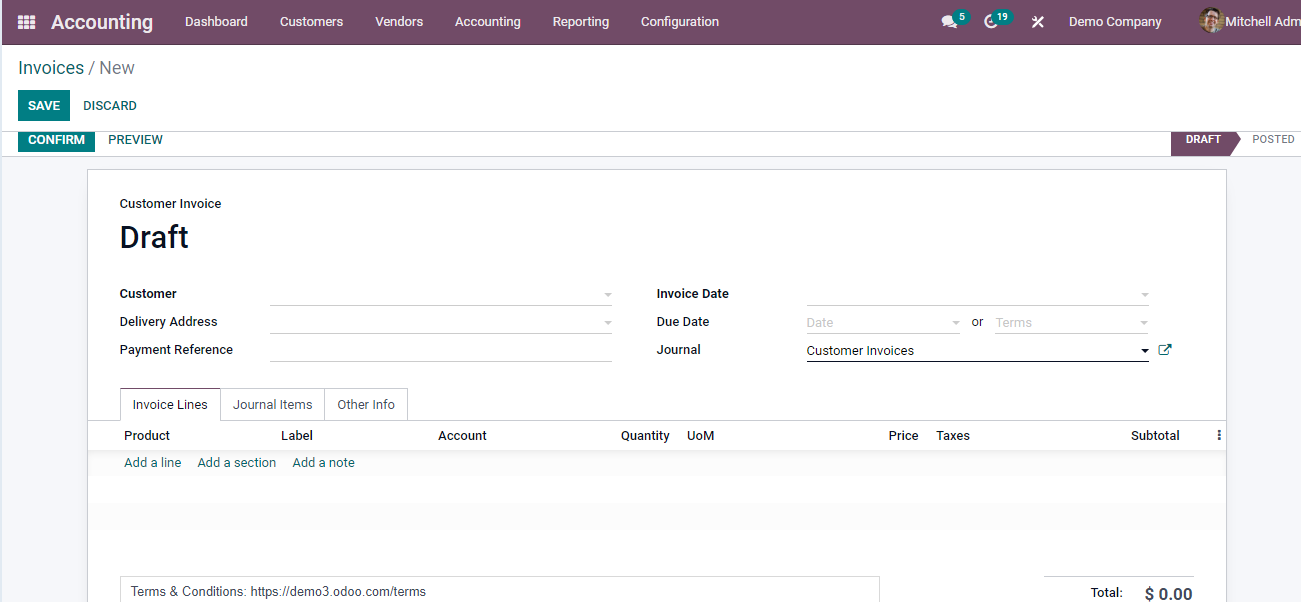This screenshot has width=1301, height=602.
Task: Click the UoM column header
Action: 701,436
